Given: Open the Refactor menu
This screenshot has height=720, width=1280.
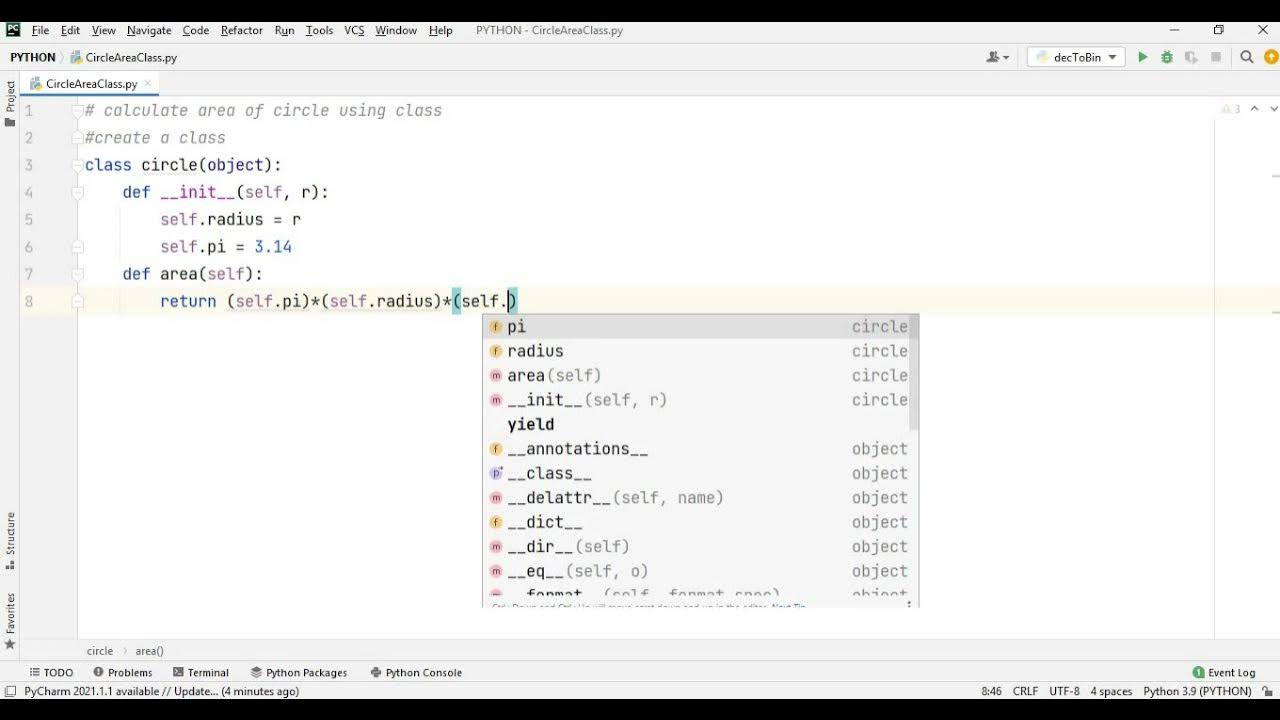Looking at the screenshot, I should pos(242,30).
